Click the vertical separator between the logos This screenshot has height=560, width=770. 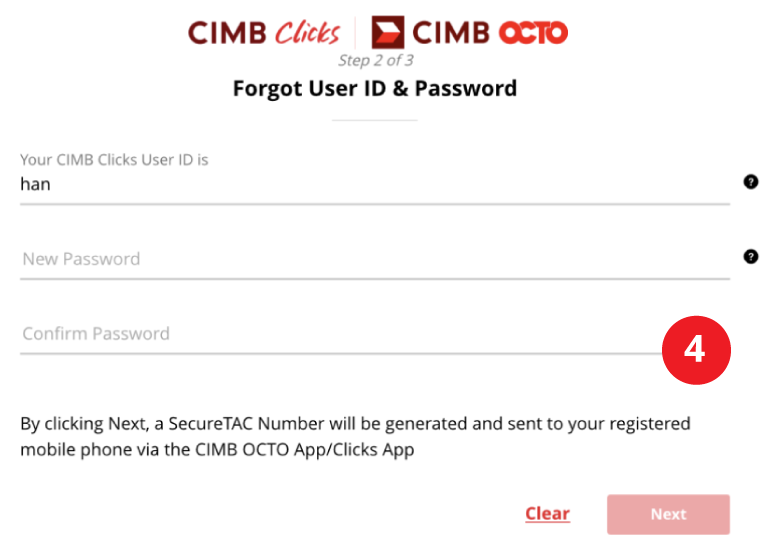coord(356,33)
